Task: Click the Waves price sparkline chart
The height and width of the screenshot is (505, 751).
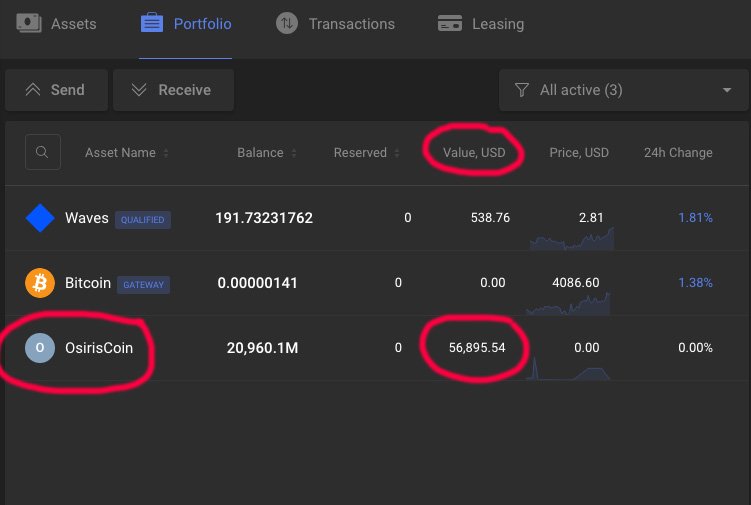Action: 571,239
